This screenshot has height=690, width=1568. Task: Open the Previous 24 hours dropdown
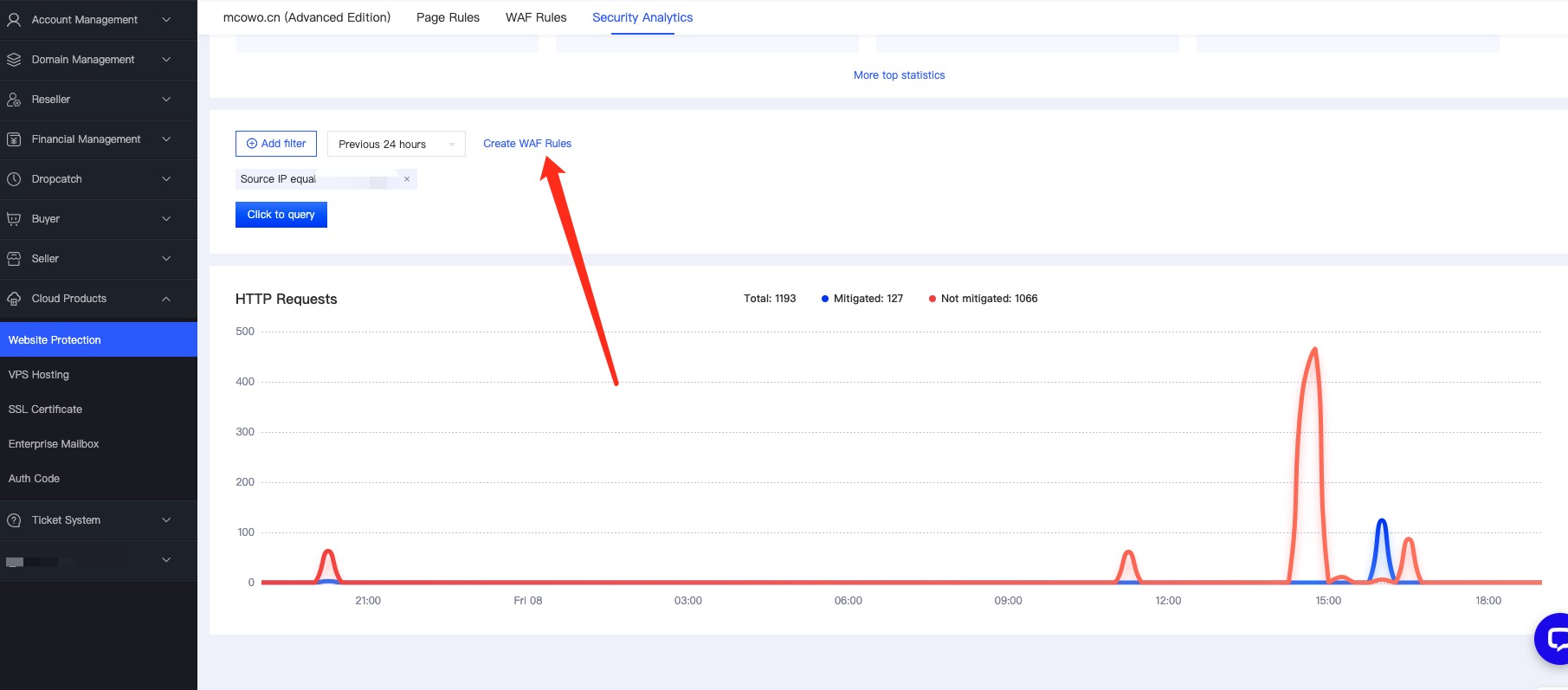[396, 145]
